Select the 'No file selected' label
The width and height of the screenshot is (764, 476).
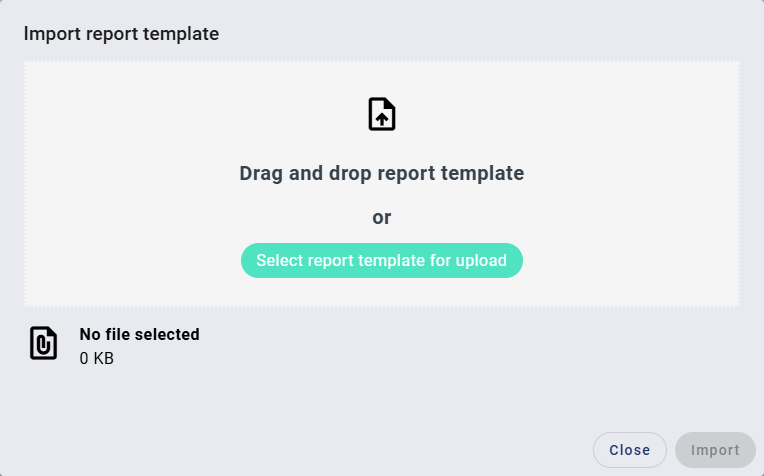140,334
